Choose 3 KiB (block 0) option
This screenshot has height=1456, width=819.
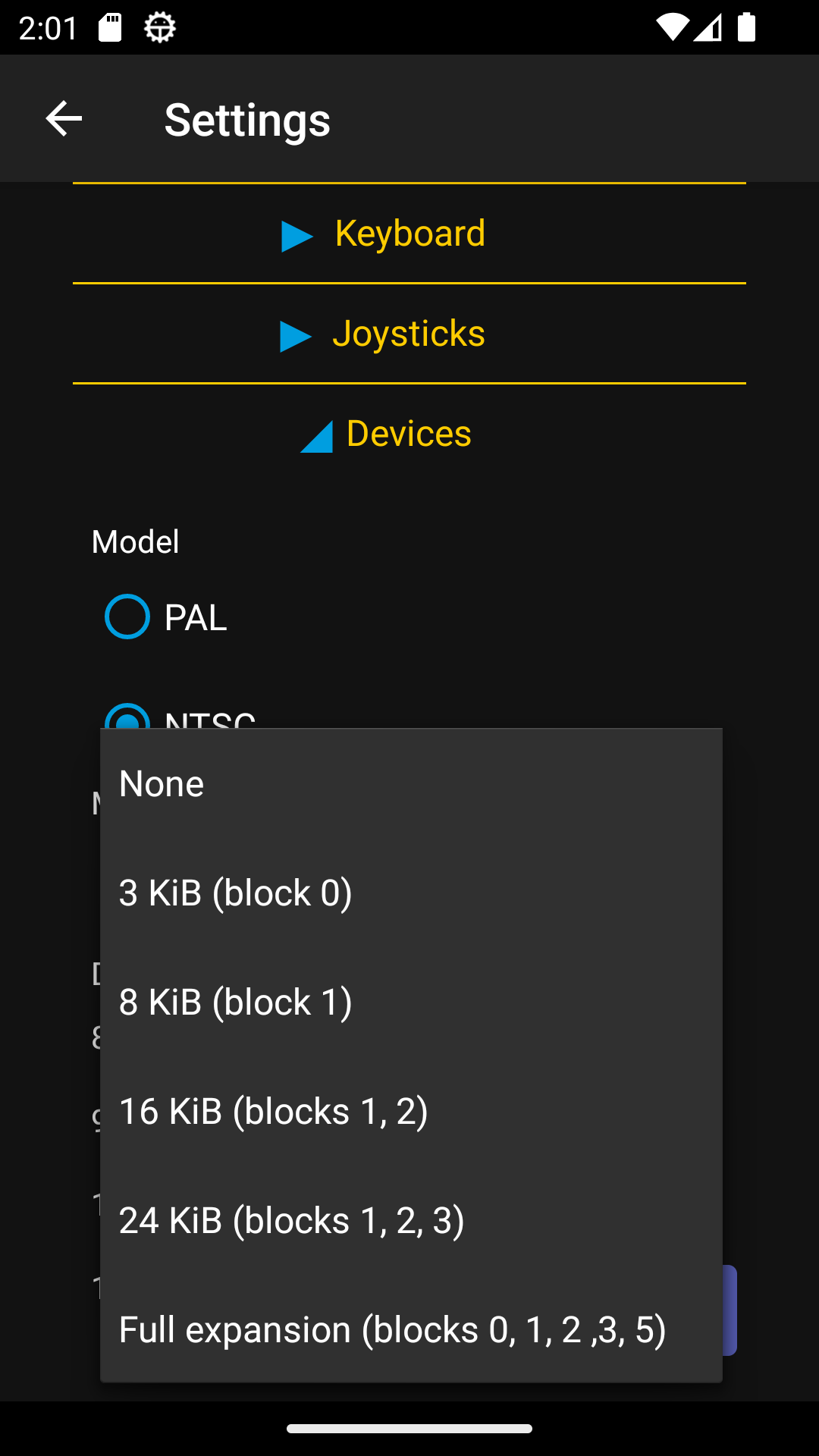(410, 893)
